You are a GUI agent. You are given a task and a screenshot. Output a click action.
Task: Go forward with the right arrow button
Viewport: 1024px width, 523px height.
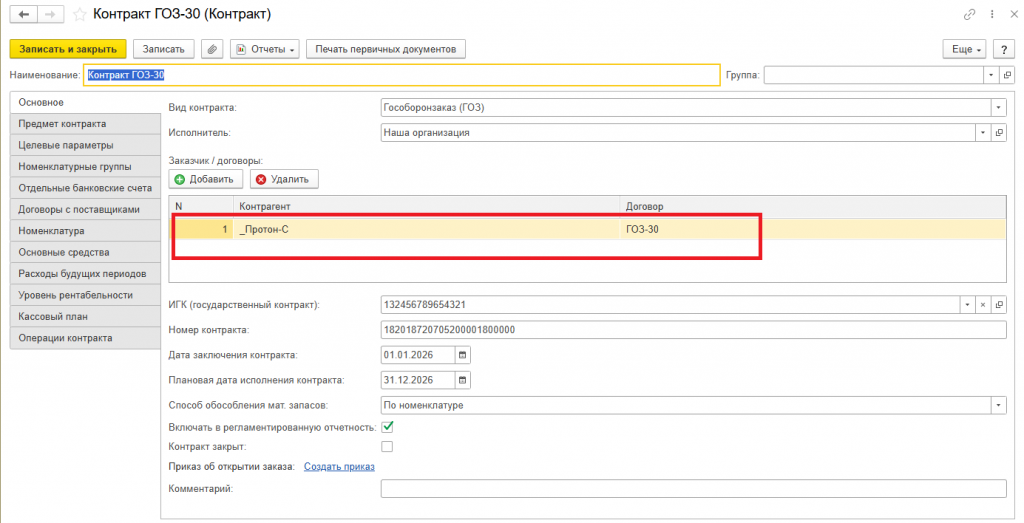click(51, 14)
